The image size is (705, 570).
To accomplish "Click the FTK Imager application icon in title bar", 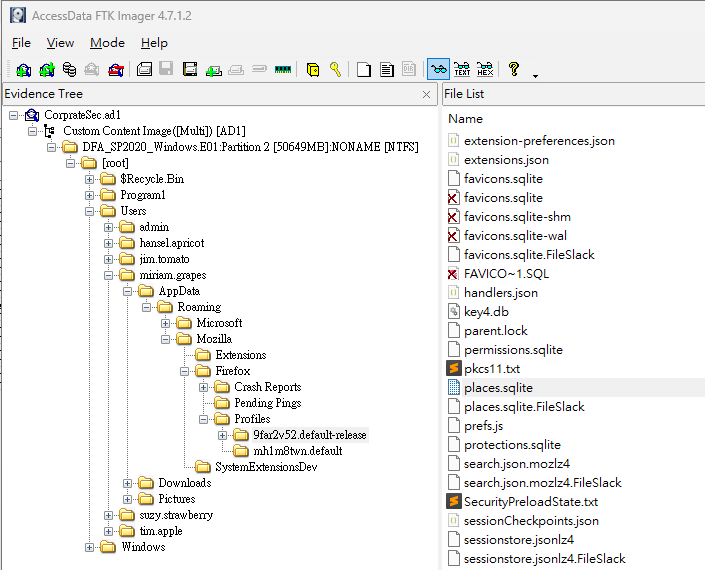I will coord(18,15).
